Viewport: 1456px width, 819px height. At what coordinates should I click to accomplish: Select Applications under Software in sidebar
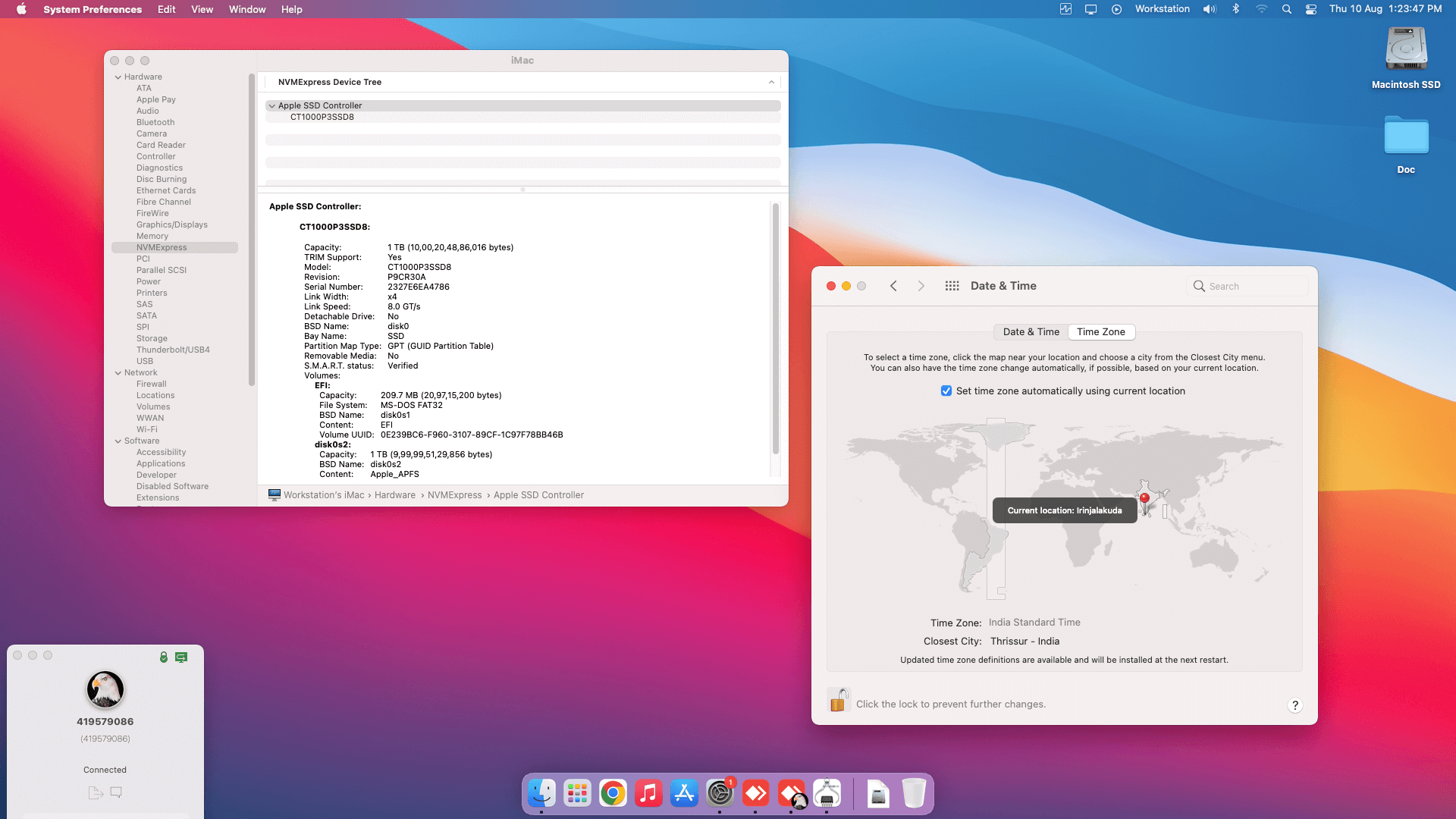click(161, 463)
